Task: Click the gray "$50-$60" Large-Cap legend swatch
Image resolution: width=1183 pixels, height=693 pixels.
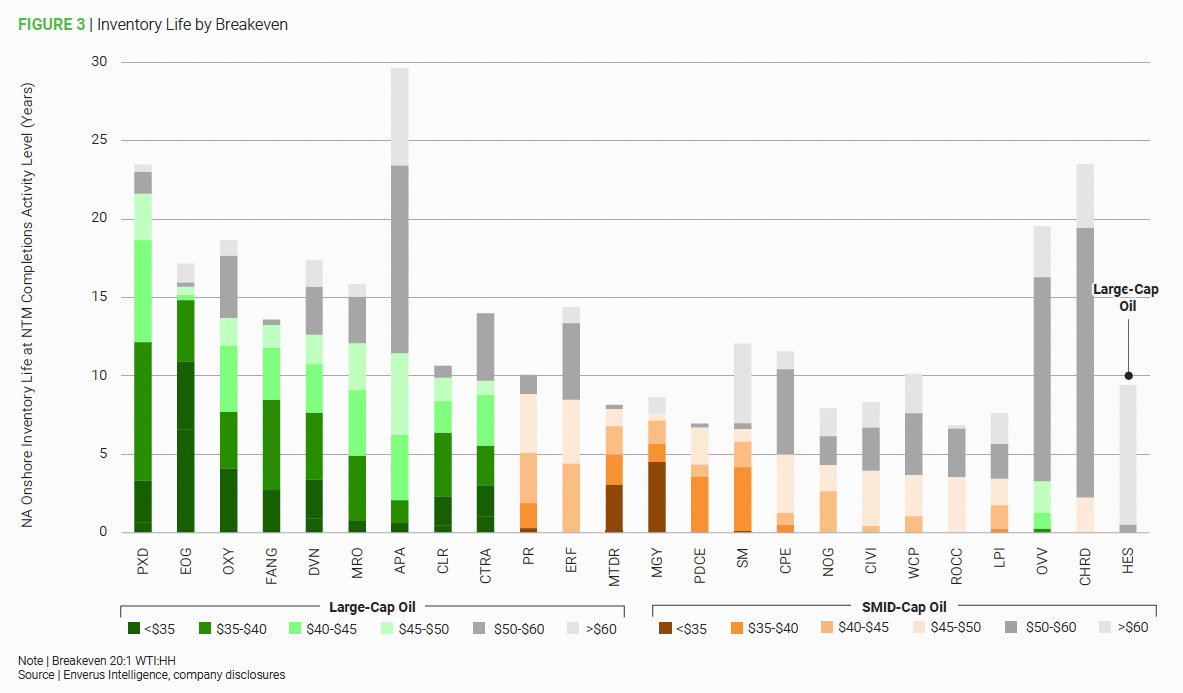Action: pyautogui.click(x=481, y=627)
